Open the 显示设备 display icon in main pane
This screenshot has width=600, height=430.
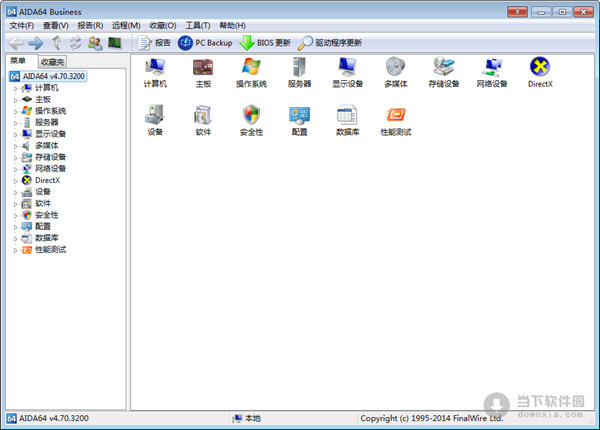pyautogui.click(x=347, y=73)
